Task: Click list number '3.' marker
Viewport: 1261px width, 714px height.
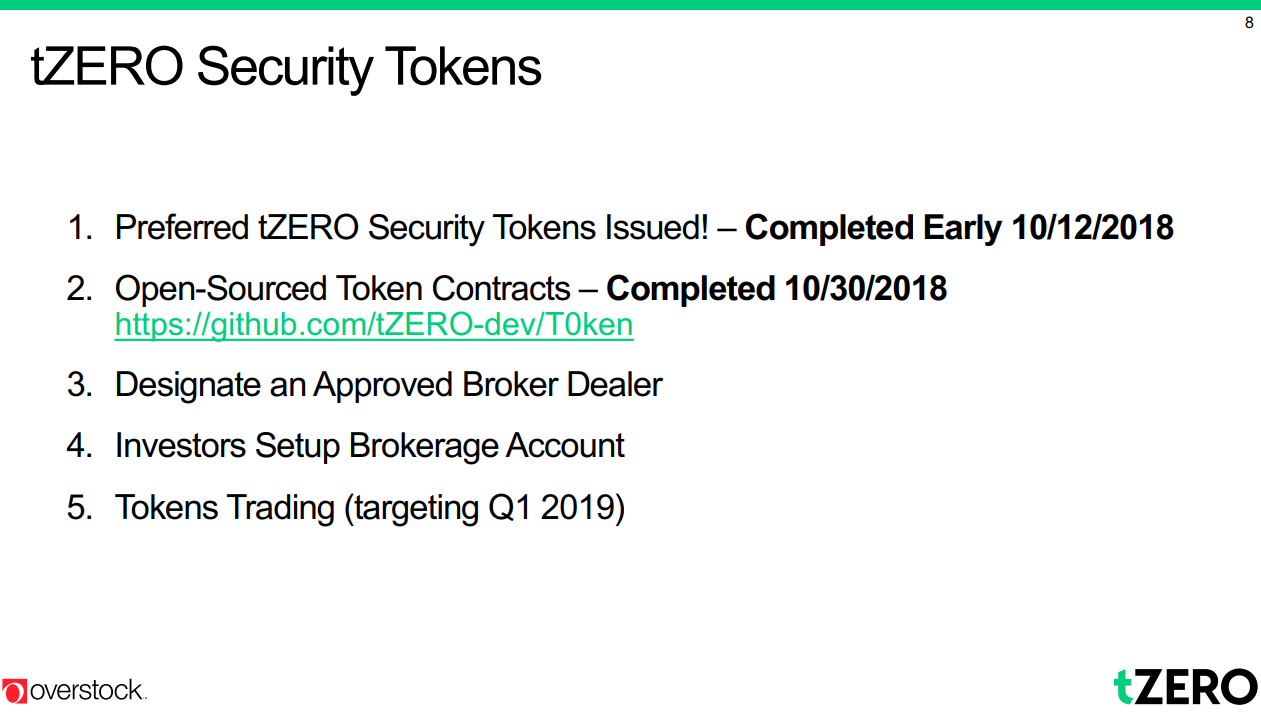Action: 80,385
